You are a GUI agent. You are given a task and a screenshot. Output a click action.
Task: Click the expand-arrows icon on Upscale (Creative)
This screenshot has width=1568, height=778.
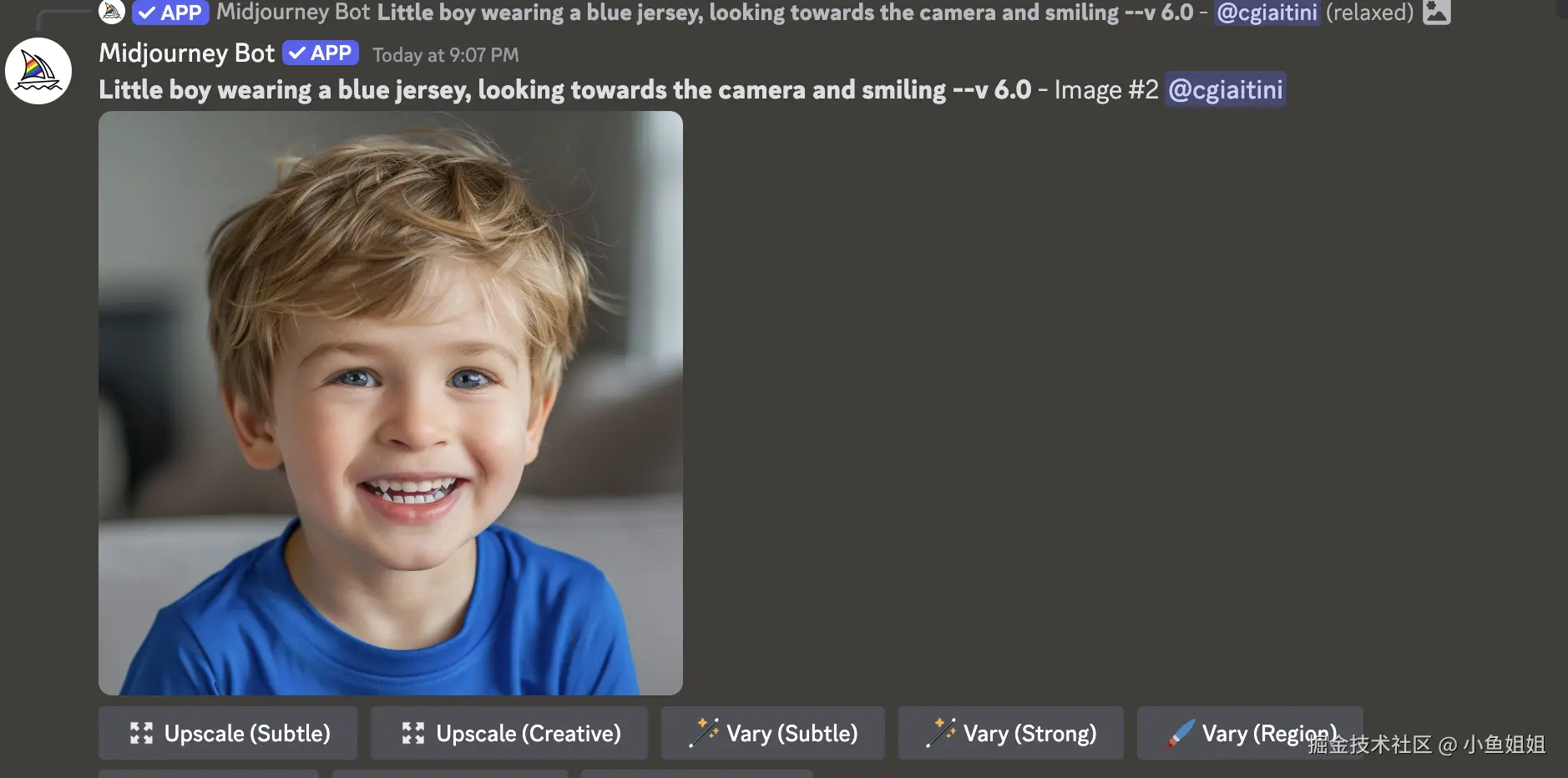[413, 734]
